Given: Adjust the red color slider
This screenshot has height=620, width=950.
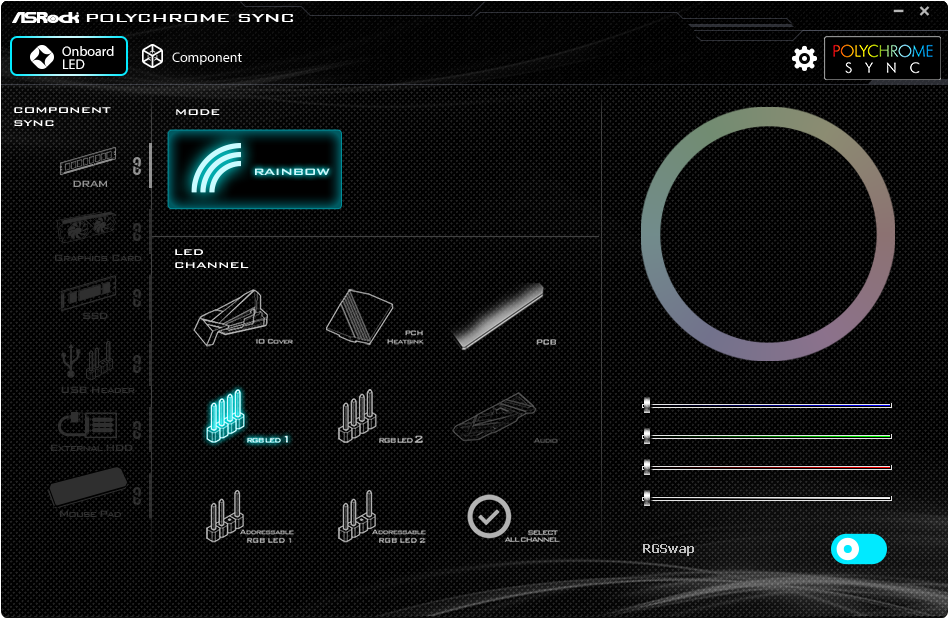Looking at the screenshot, I should point(767,467).
